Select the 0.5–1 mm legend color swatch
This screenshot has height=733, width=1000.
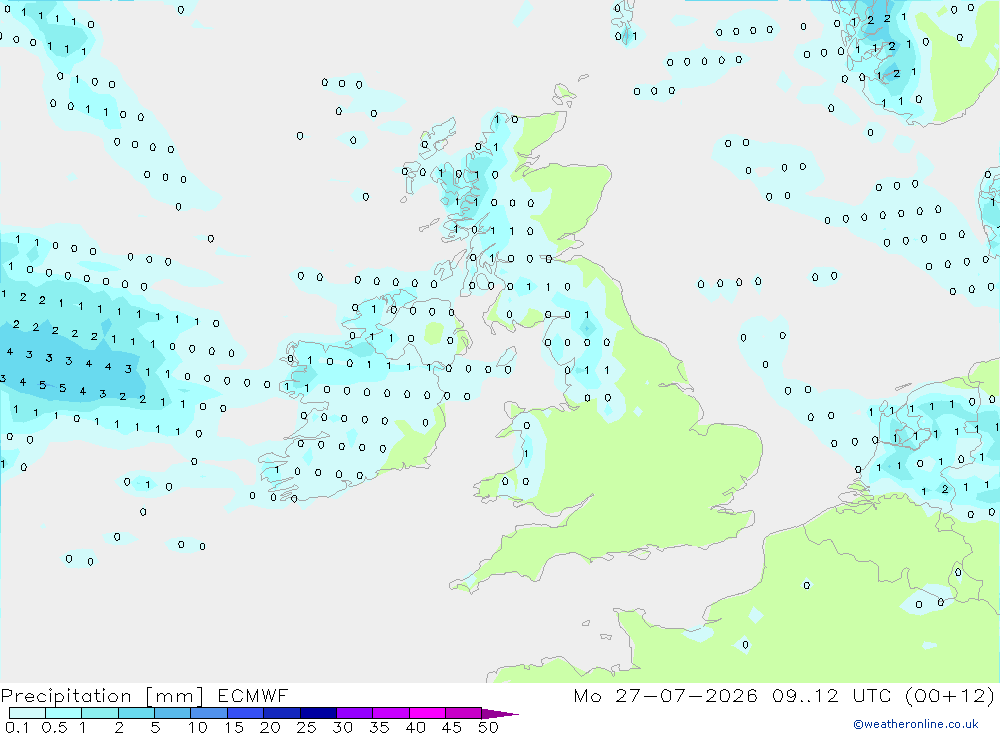coord(64,713)
